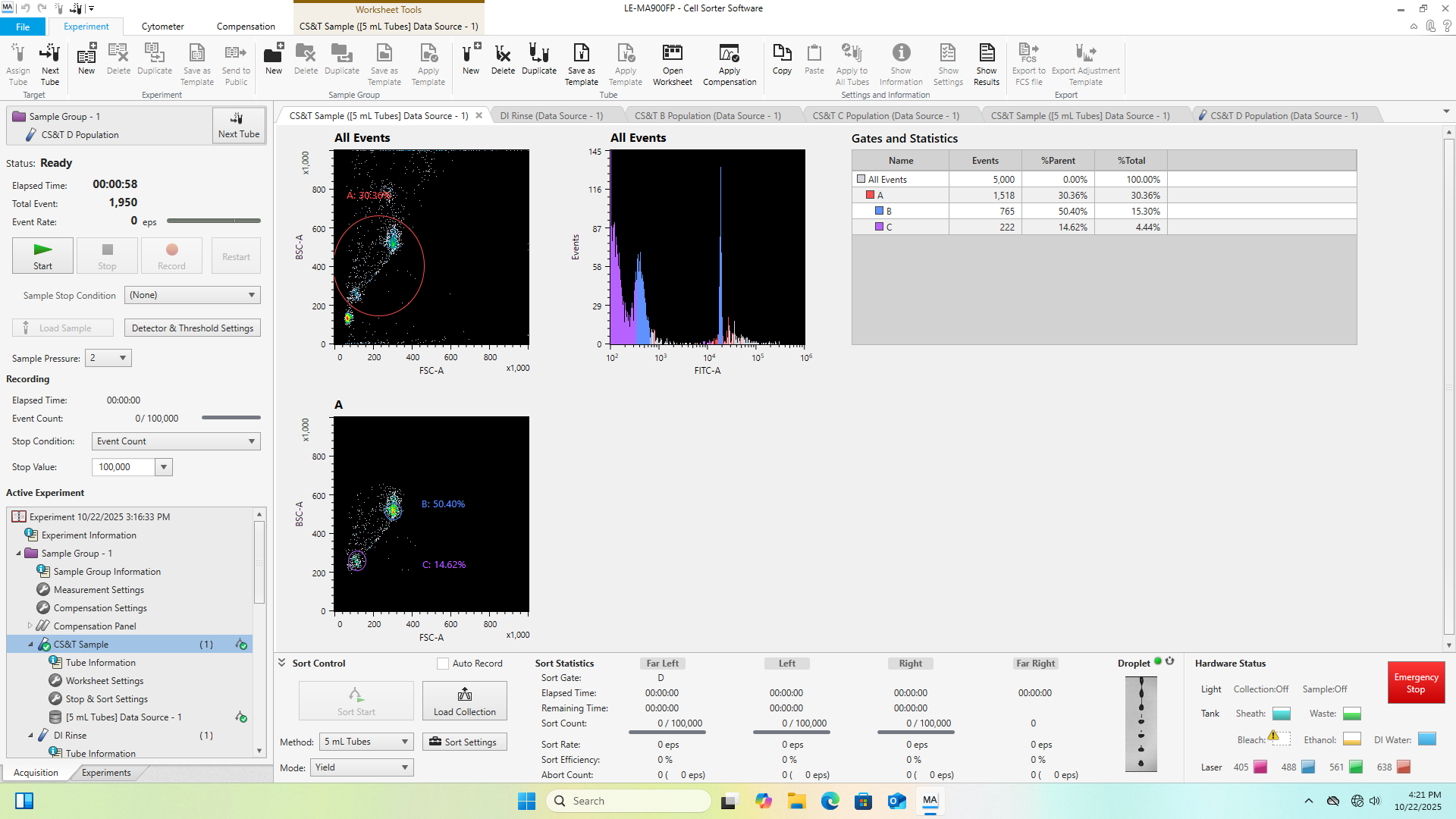Screen dimensions: 1456x819
Task: Click the 488 laser color indicator
Action: (x=1308, y=767)
